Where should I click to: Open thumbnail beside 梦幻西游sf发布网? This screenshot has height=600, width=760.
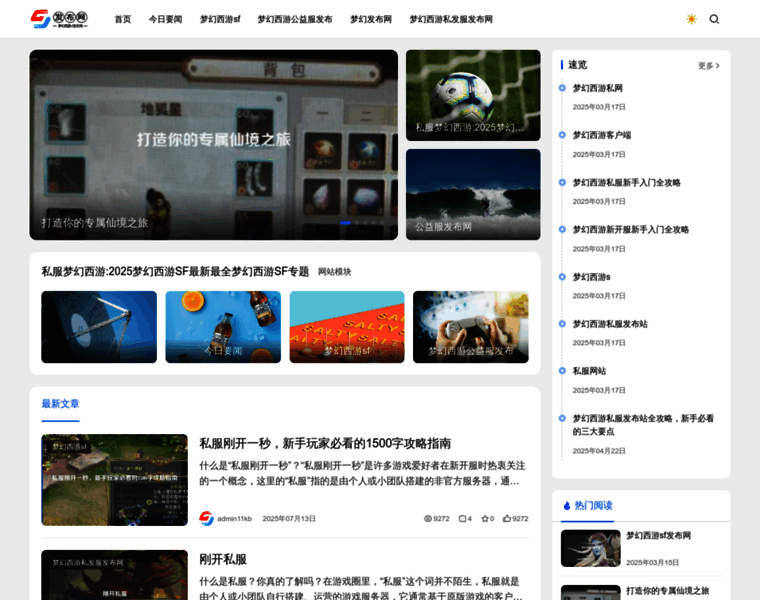pos(590,548)
